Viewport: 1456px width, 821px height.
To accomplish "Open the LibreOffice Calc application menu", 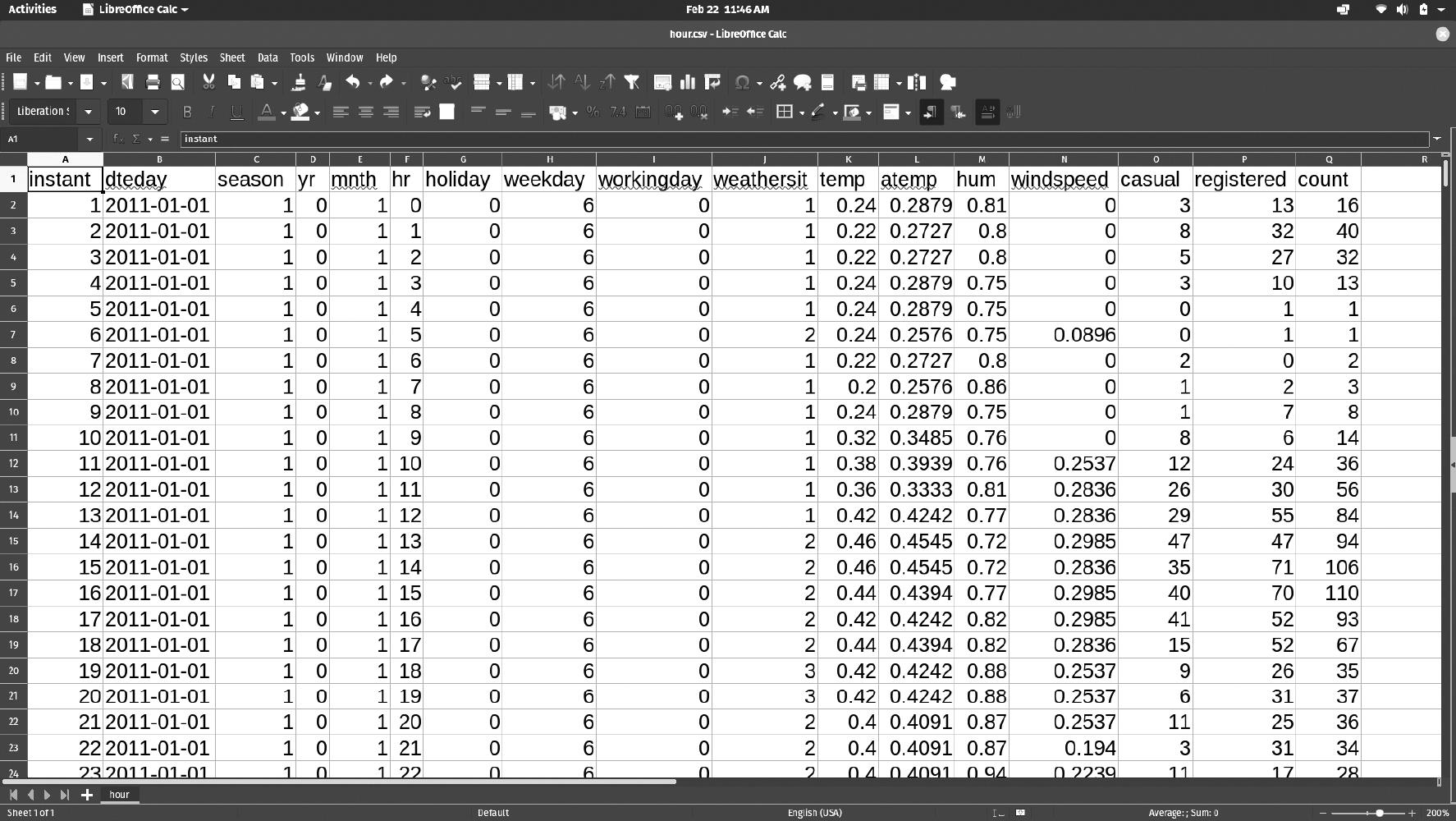I will (135, 9).
